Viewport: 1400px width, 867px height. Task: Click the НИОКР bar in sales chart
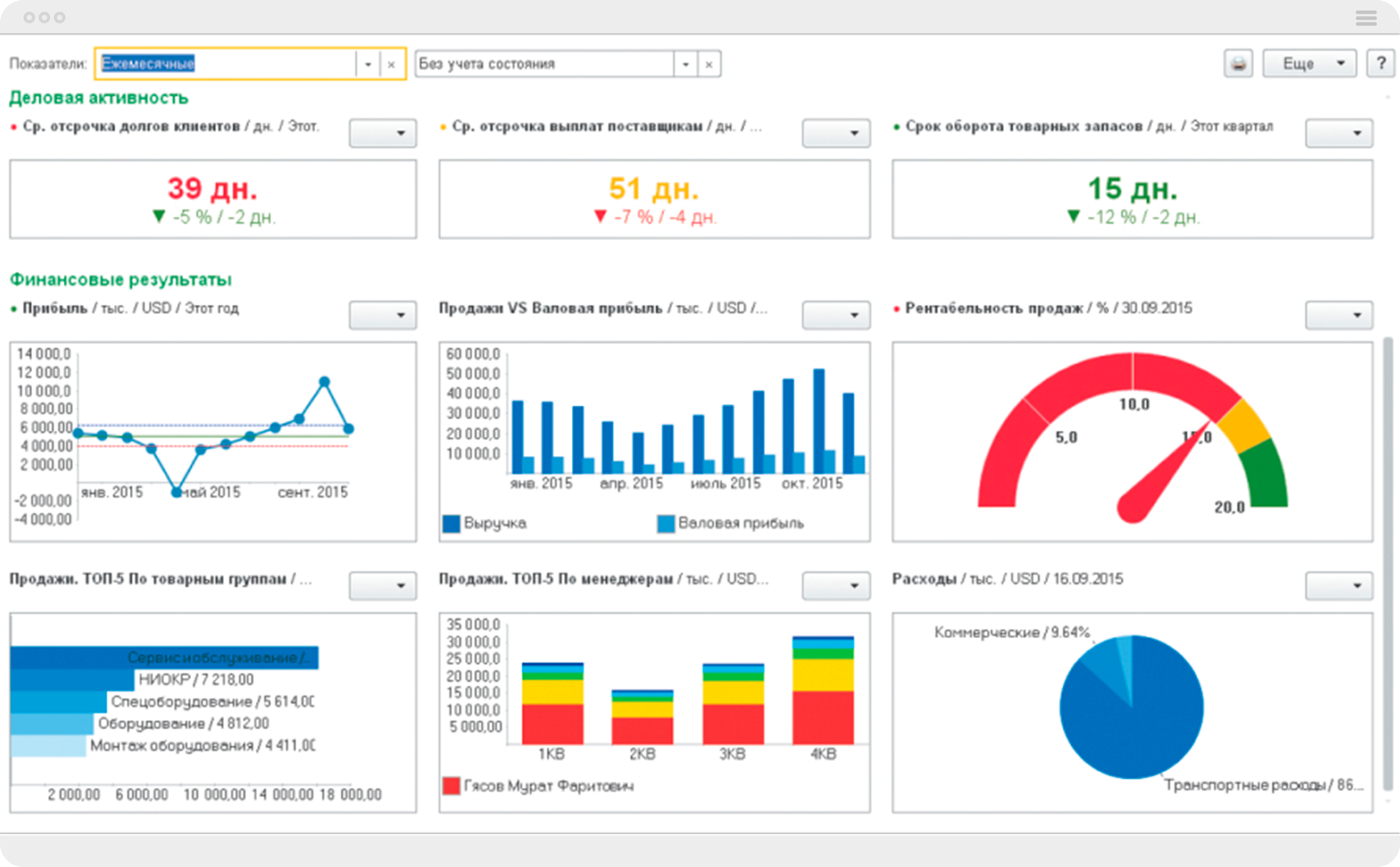pos(72,680)
